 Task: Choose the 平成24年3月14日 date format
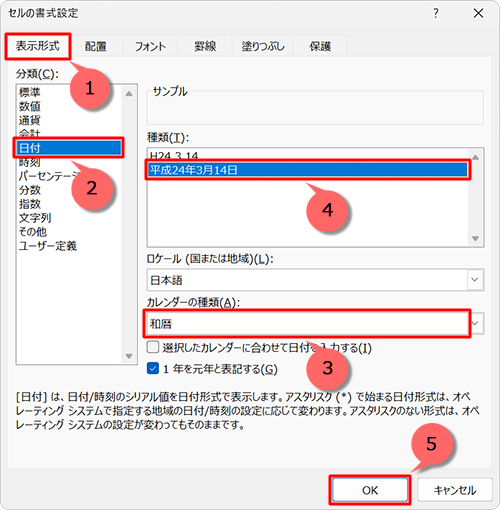point(308,170)
